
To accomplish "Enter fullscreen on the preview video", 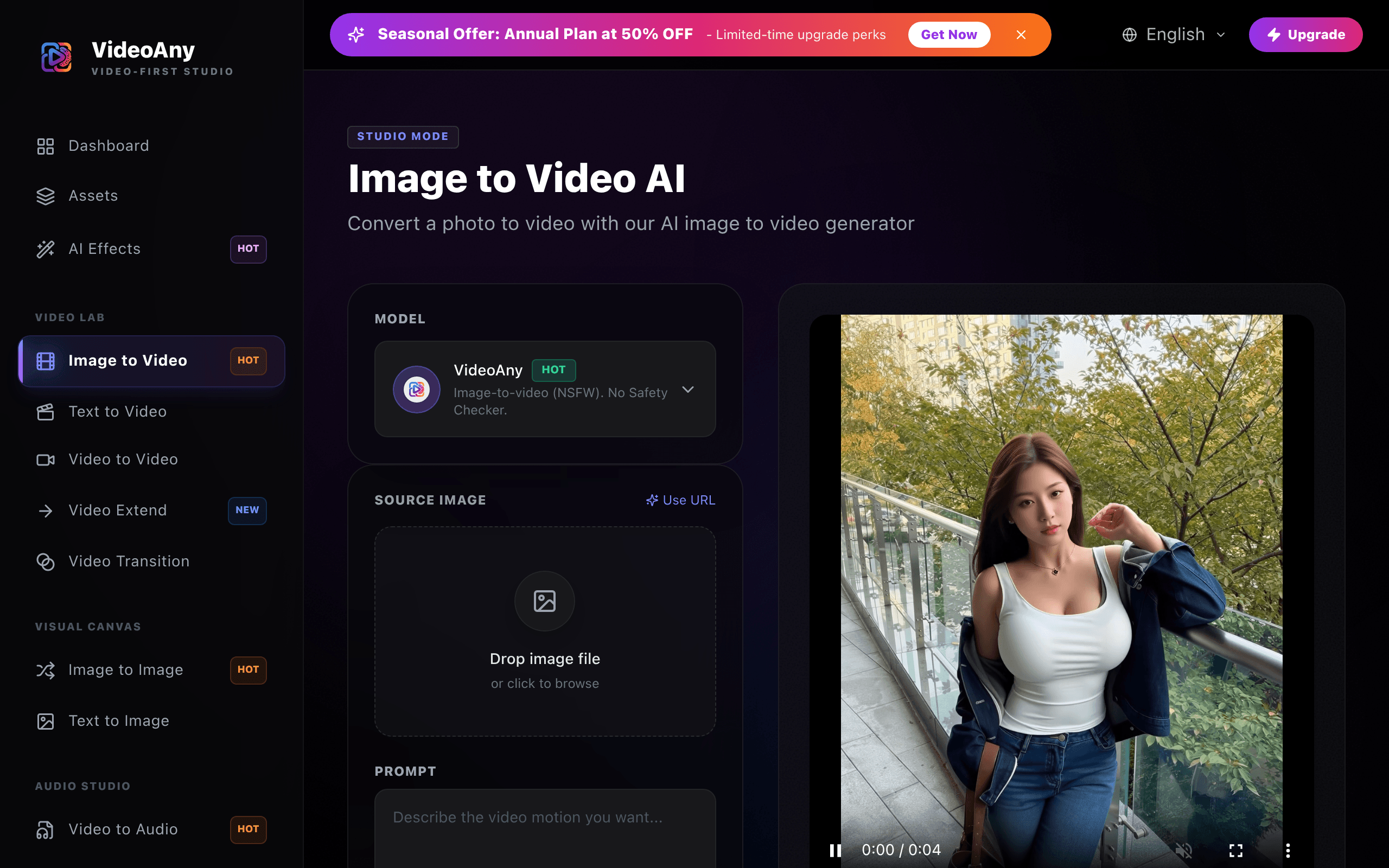I will [x=1236, y=850].
